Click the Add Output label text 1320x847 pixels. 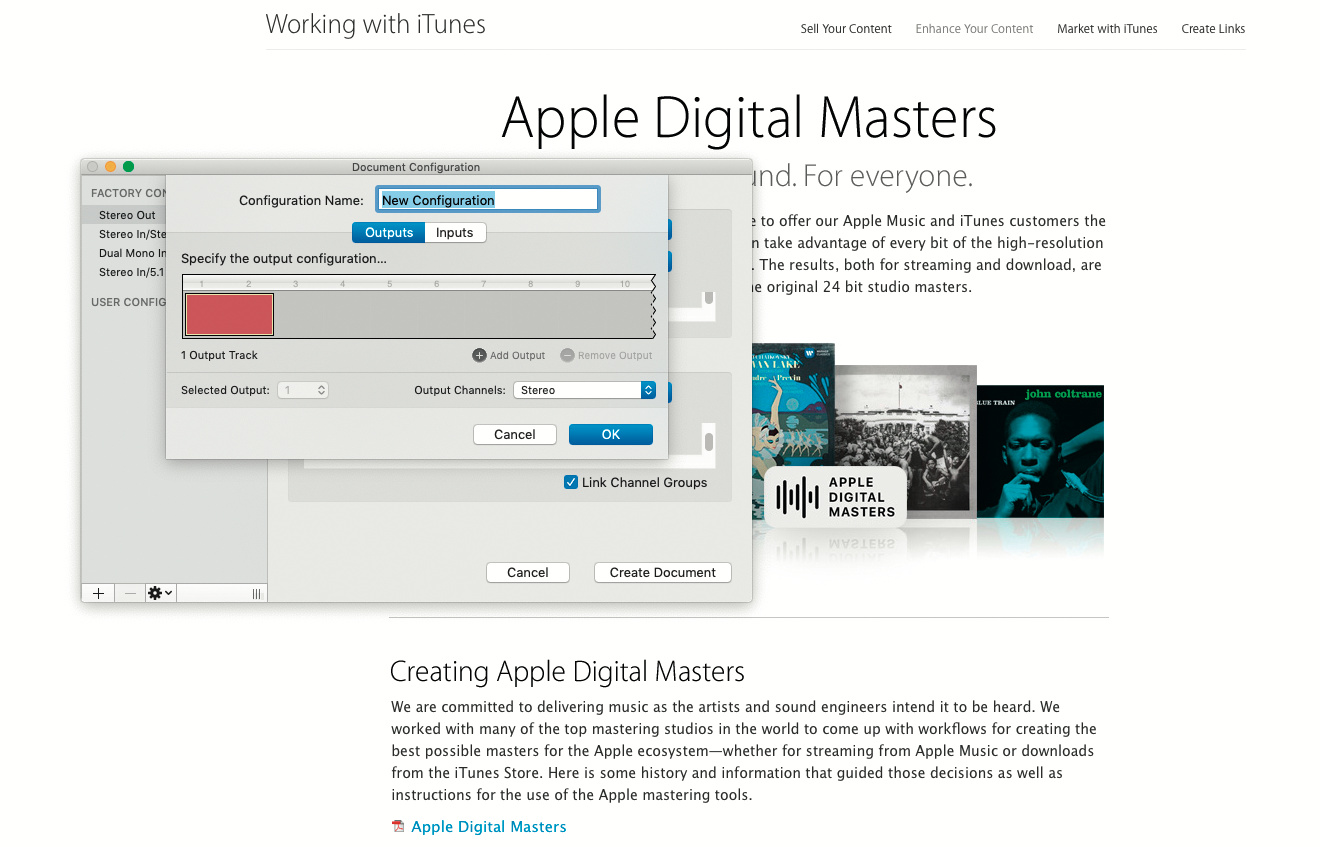coord(518,355)
